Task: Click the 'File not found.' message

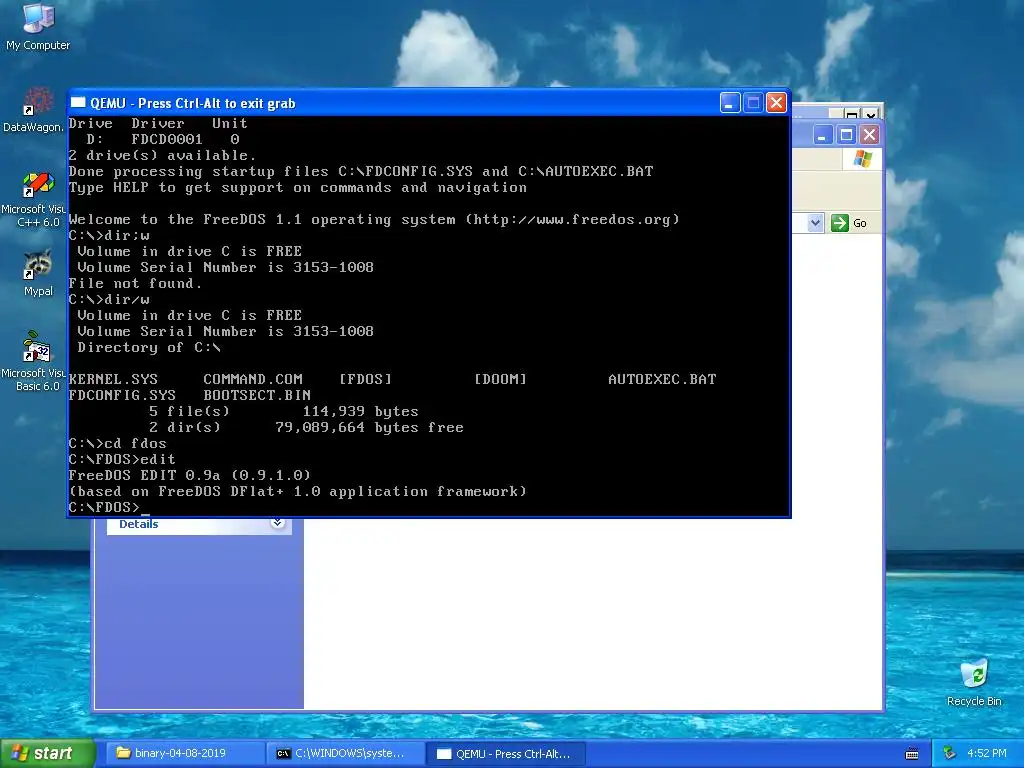Action: [135, 283]
